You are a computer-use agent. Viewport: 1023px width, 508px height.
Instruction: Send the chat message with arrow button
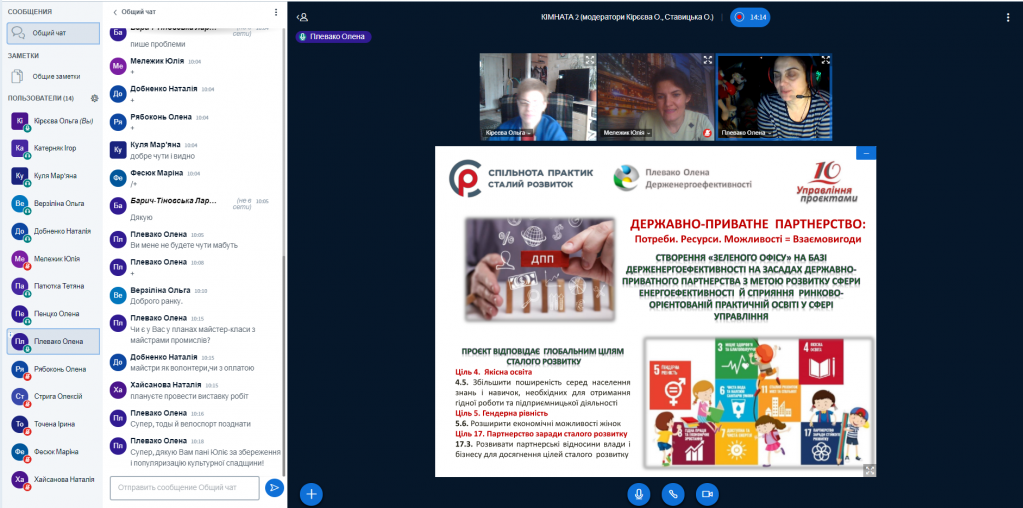click(x=274, y=487)
